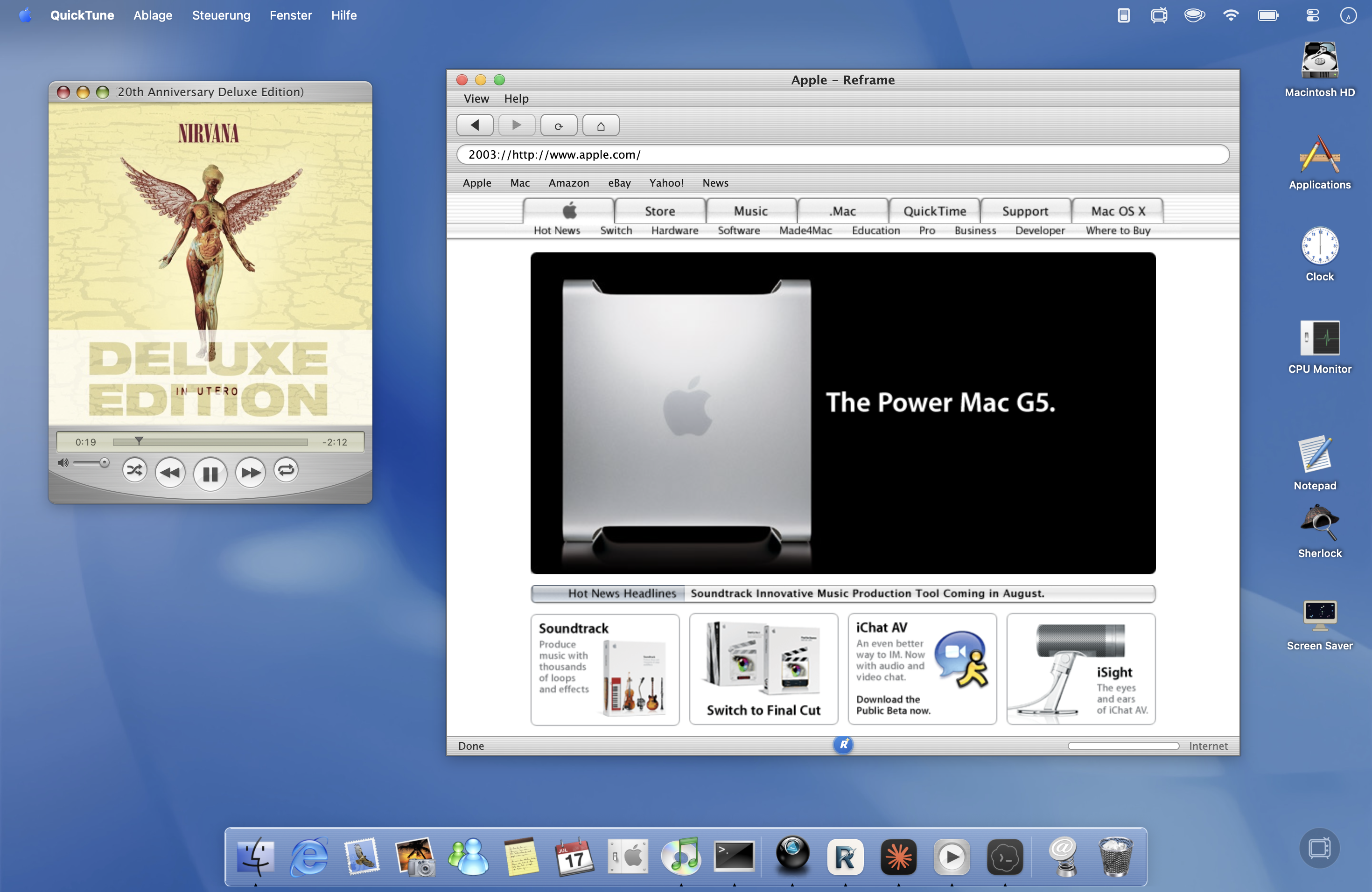This screenshot has height=892, width=1372.
Task: Open the control toggles icon in menu bar
Action: coord(1312,15)
